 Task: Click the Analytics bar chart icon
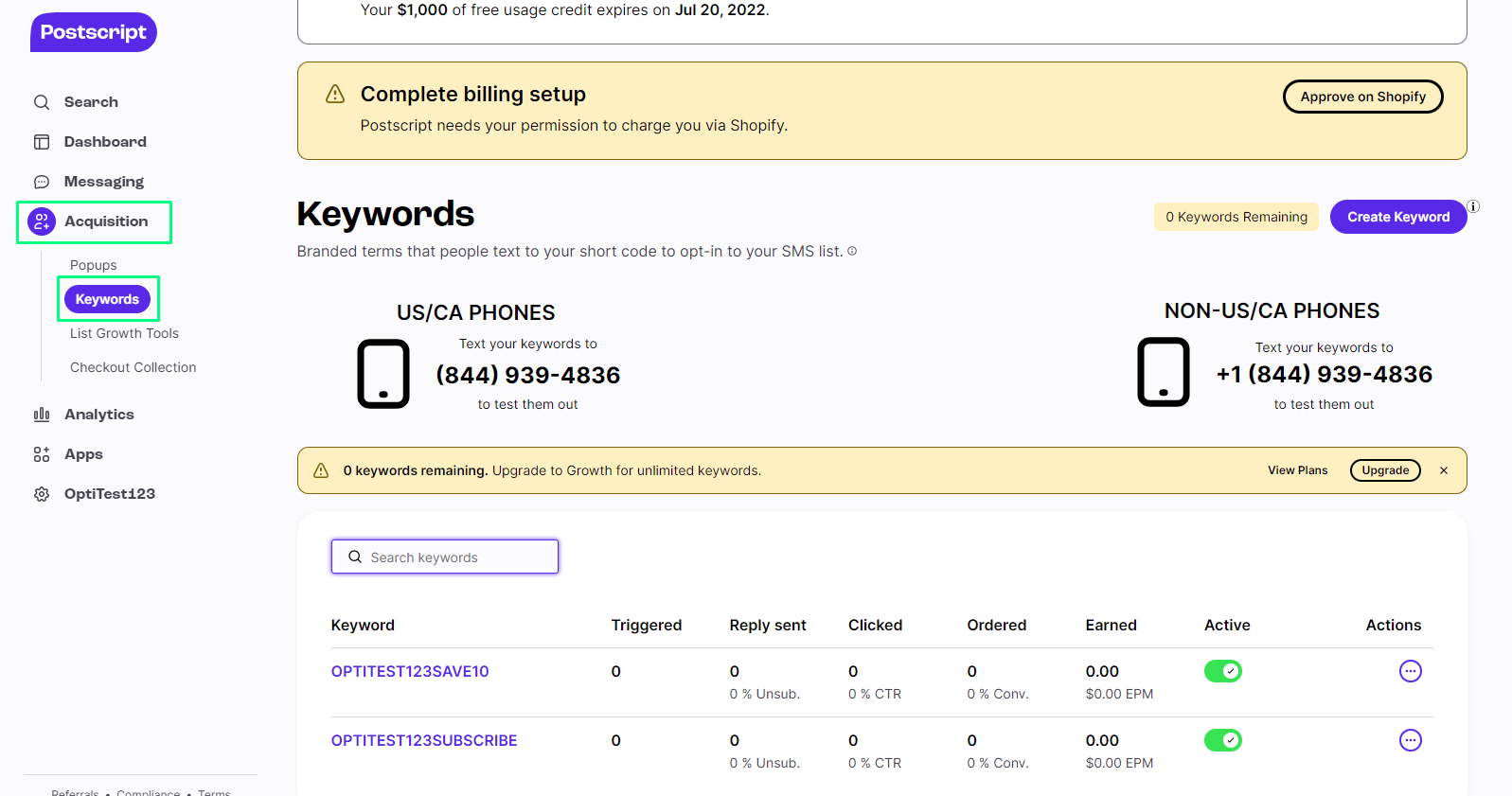(42, 415)
